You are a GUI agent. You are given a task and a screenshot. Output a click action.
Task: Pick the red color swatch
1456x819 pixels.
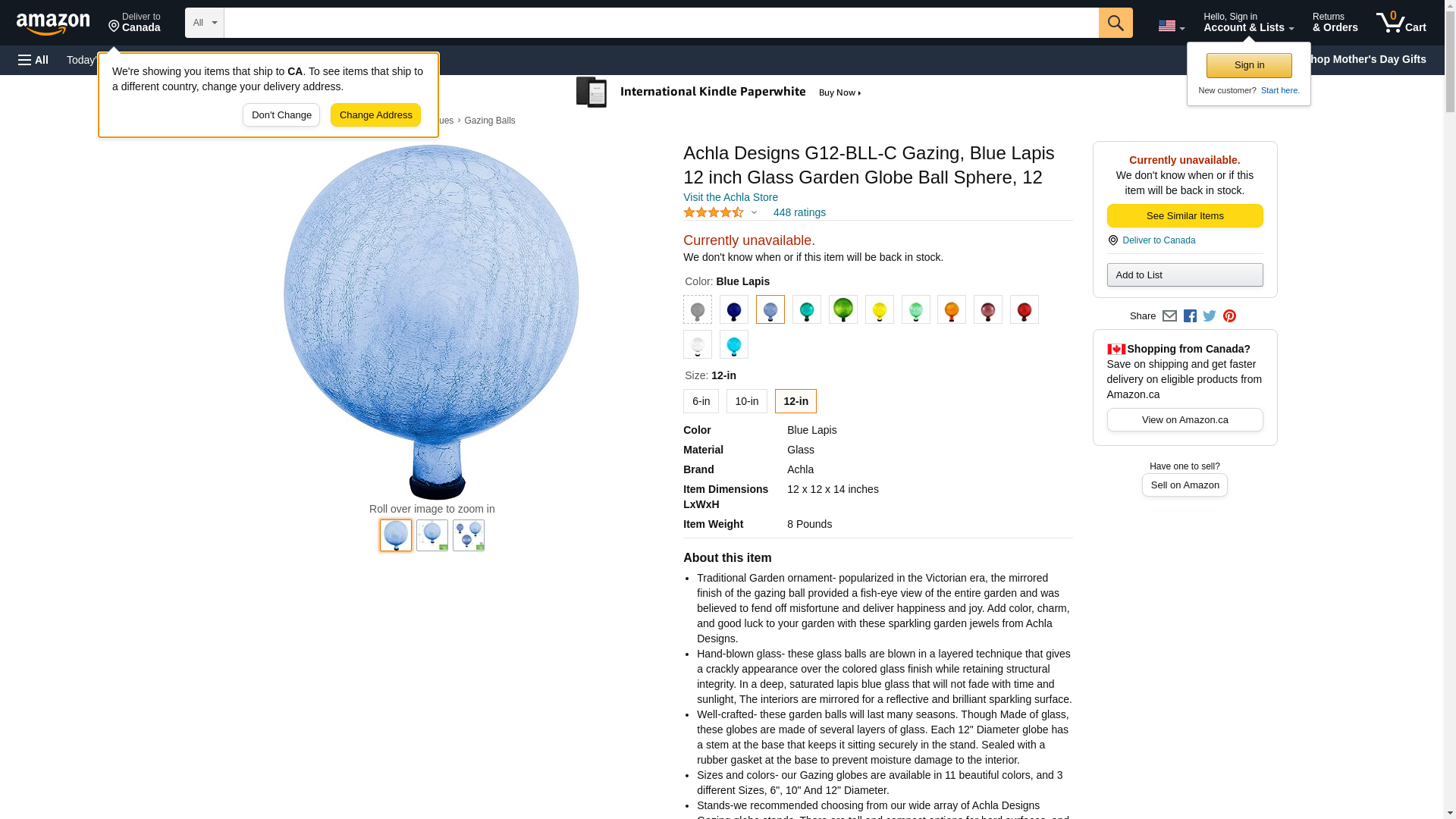(1025, 309)
